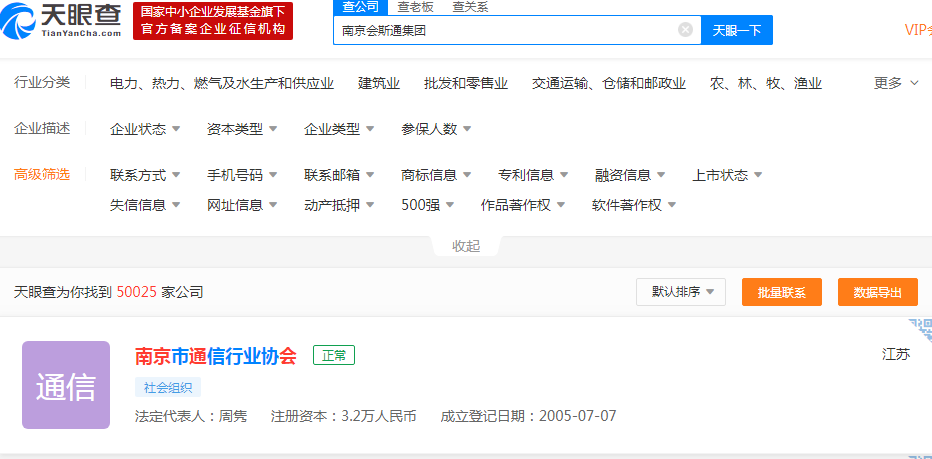The height and width of the screenshot is (459, 932).
Task: Click the 天眼一下 search button
Action: click(737, 30)
